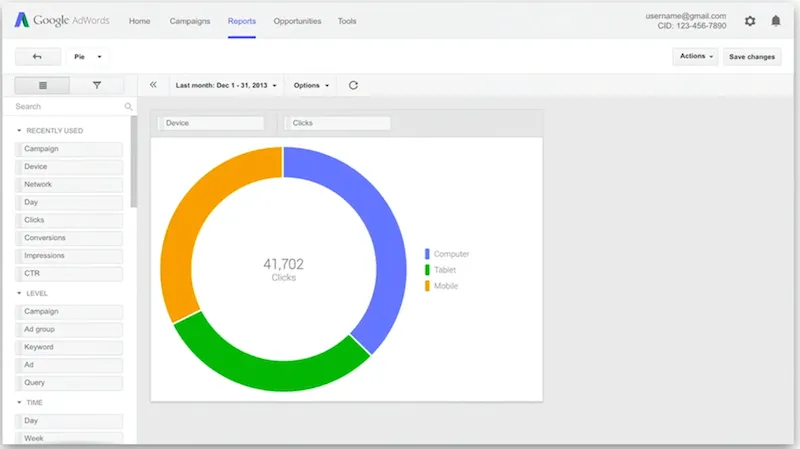Click the Save changes button
This screenshot has width=800, height=449.
751,57
